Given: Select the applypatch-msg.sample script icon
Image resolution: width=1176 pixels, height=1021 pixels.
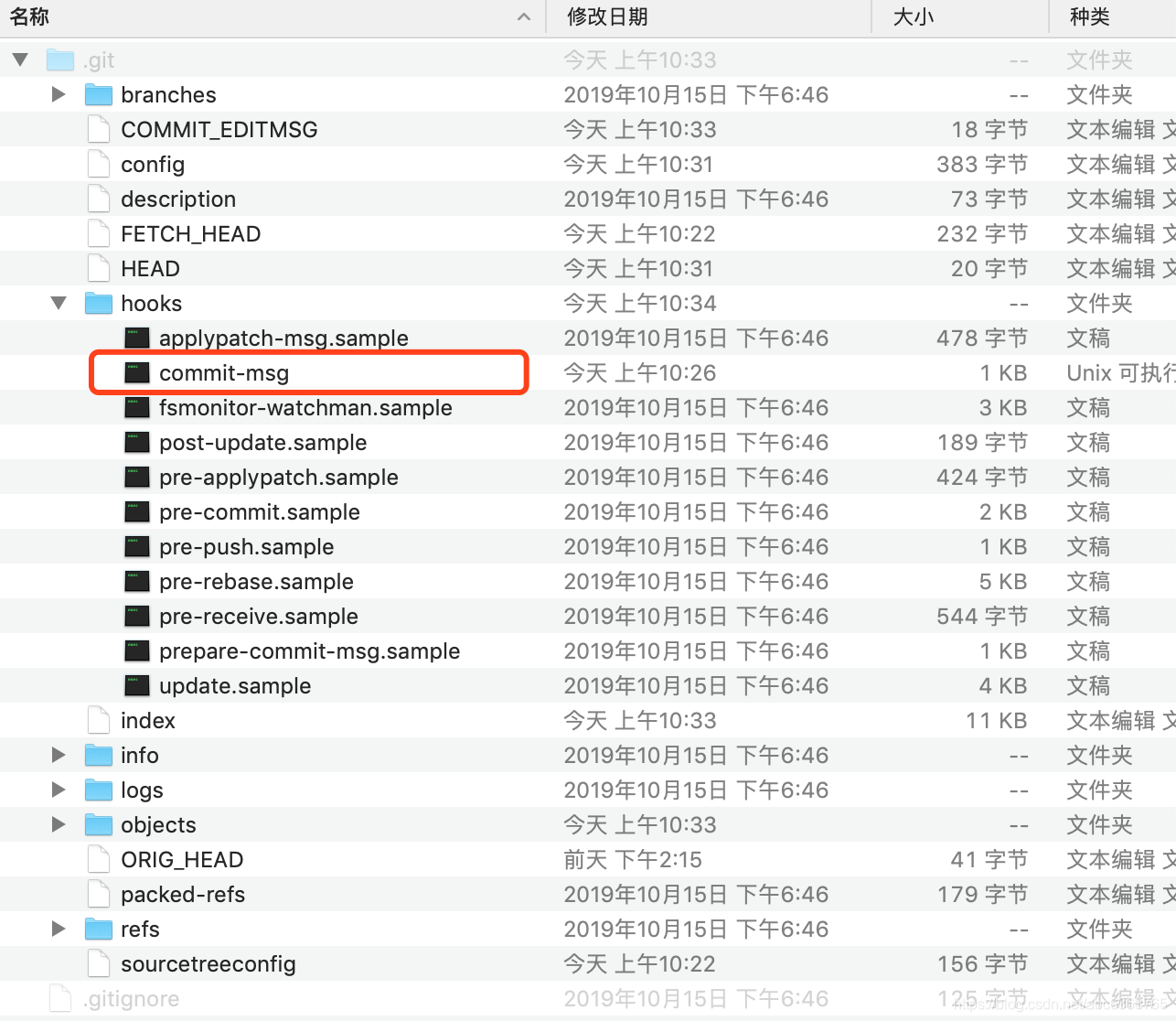Looking at the screenshot, I should [137, 338].
